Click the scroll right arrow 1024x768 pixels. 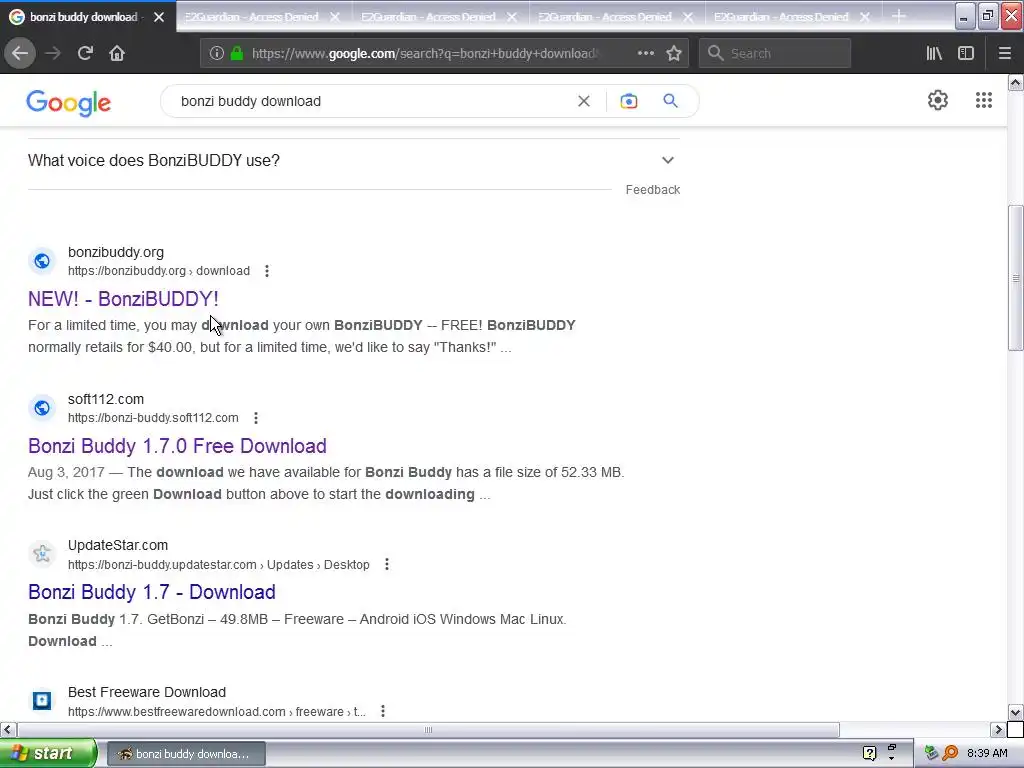click(x=998, y=729)
